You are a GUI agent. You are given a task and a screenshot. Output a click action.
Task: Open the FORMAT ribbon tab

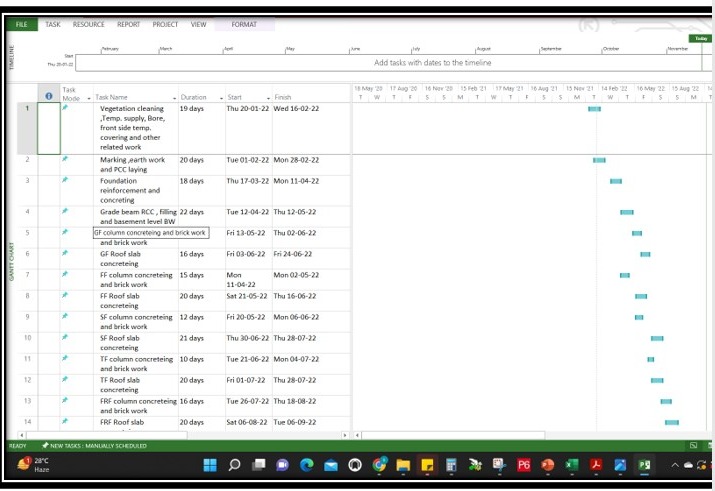244,24
